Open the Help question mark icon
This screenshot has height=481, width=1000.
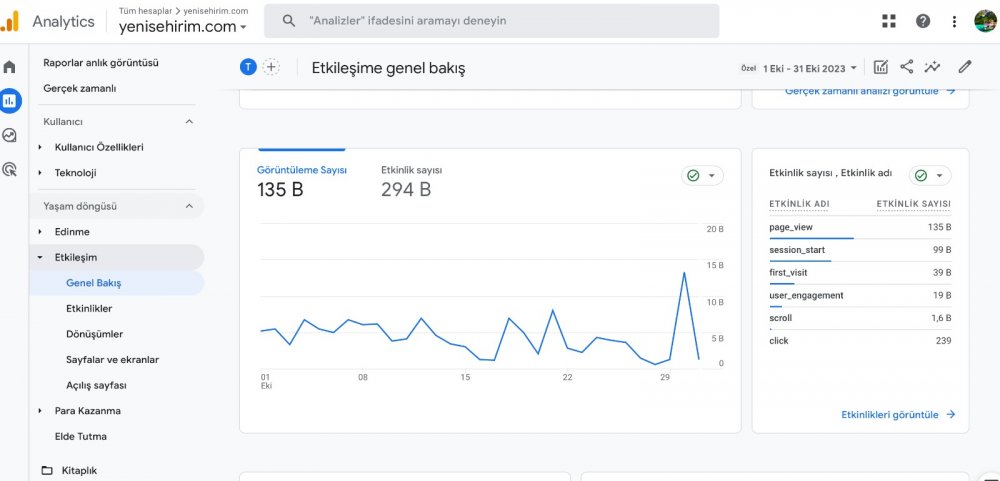(922, 21)
